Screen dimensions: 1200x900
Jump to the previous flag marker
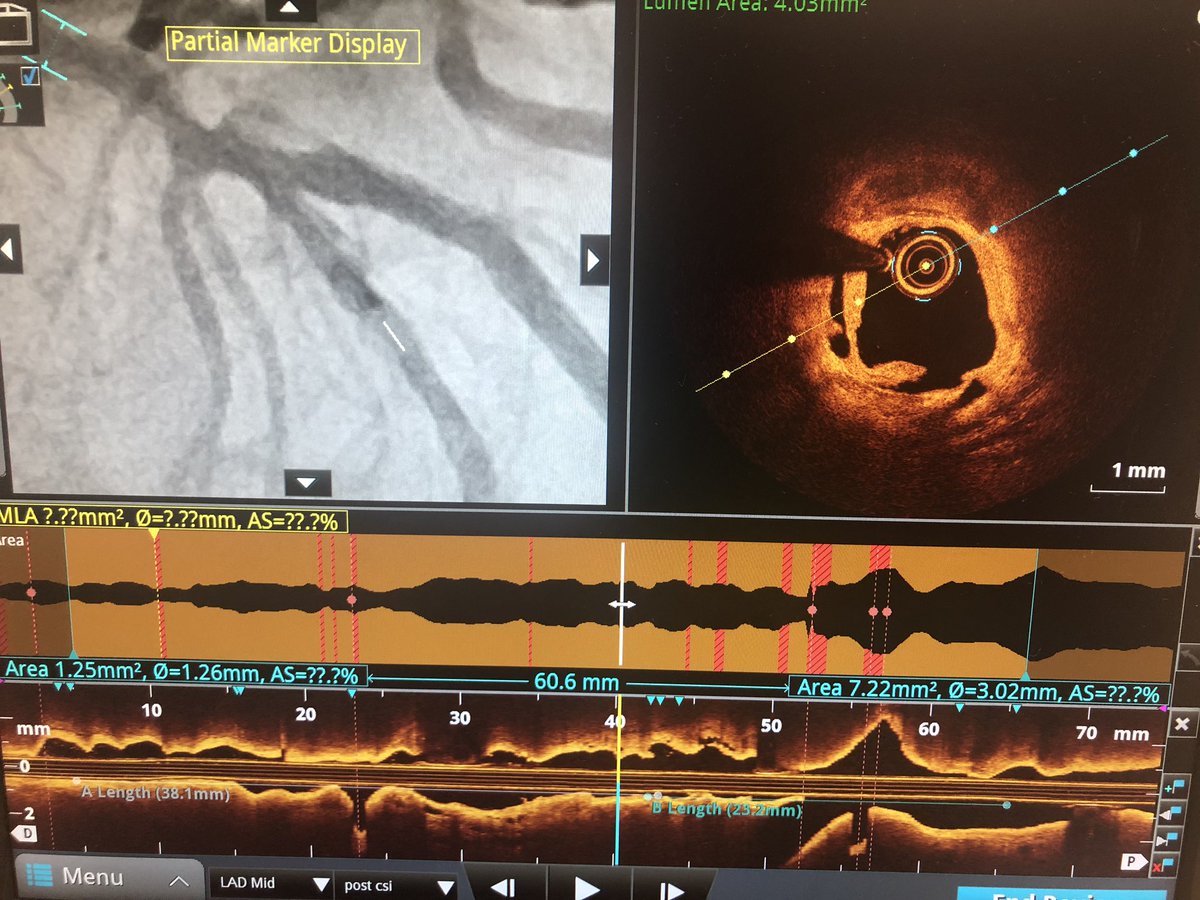[x=1177, y=812]
